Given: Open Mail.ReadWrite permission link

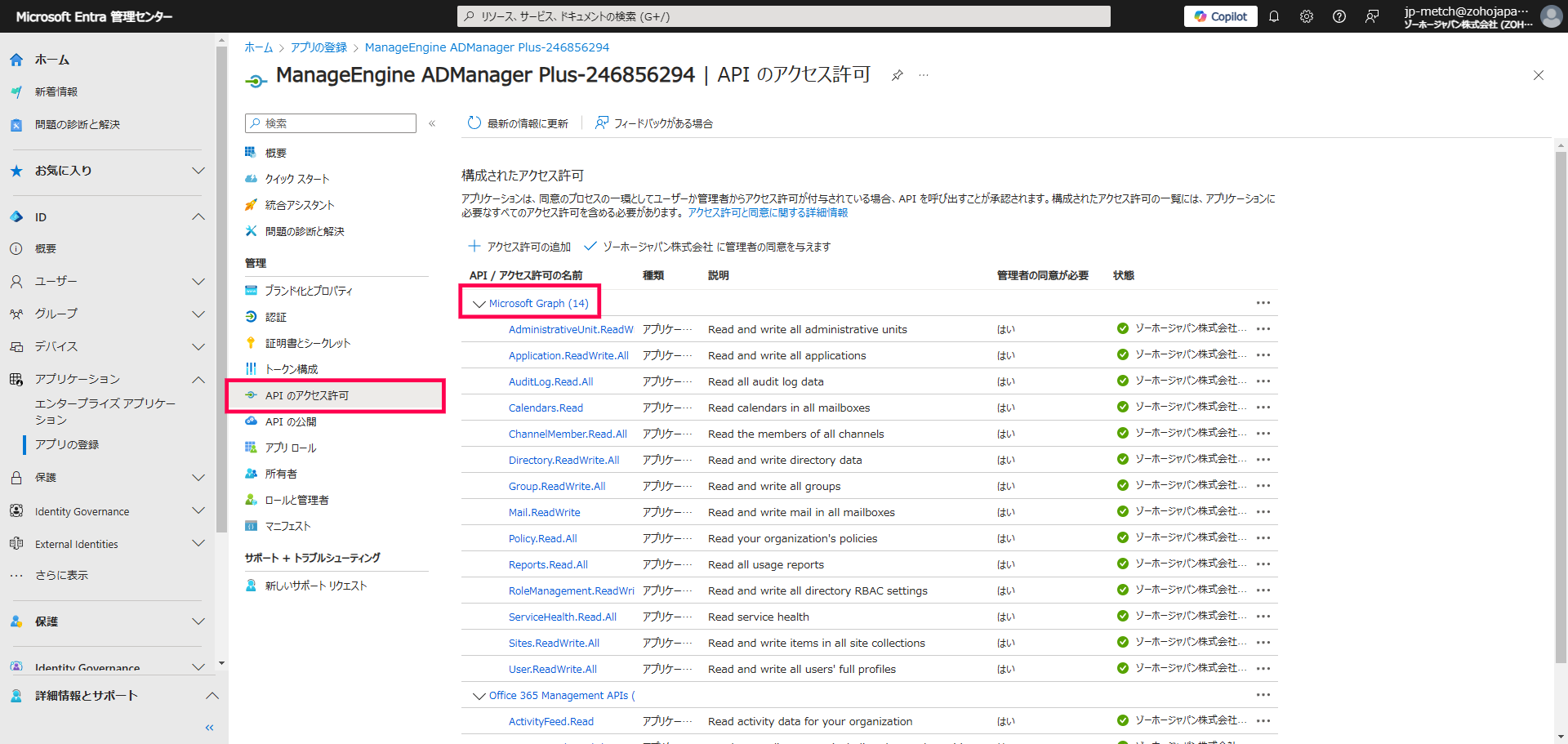Looking at the screenshot, I should 544,513.
